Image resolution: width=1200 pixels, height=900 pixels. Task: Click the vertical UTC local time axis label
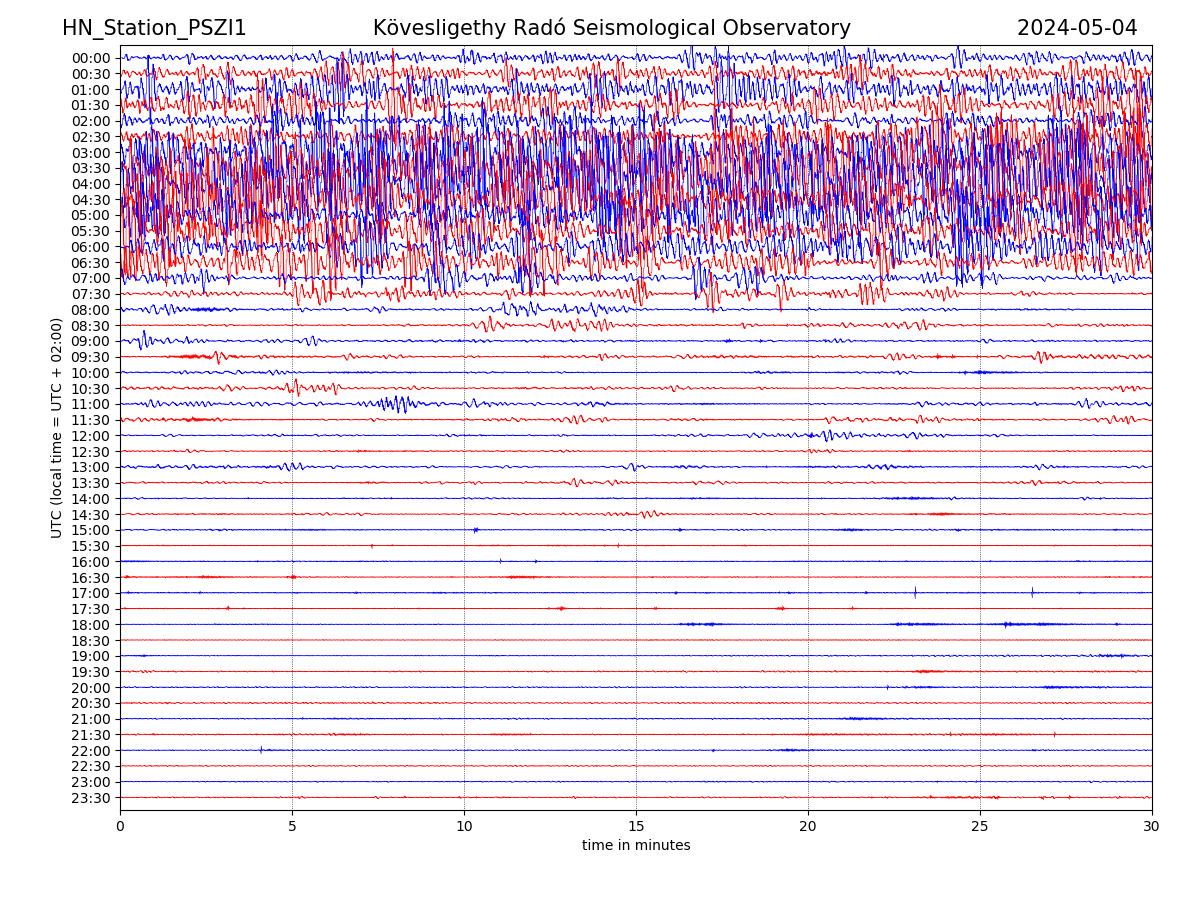57,427
